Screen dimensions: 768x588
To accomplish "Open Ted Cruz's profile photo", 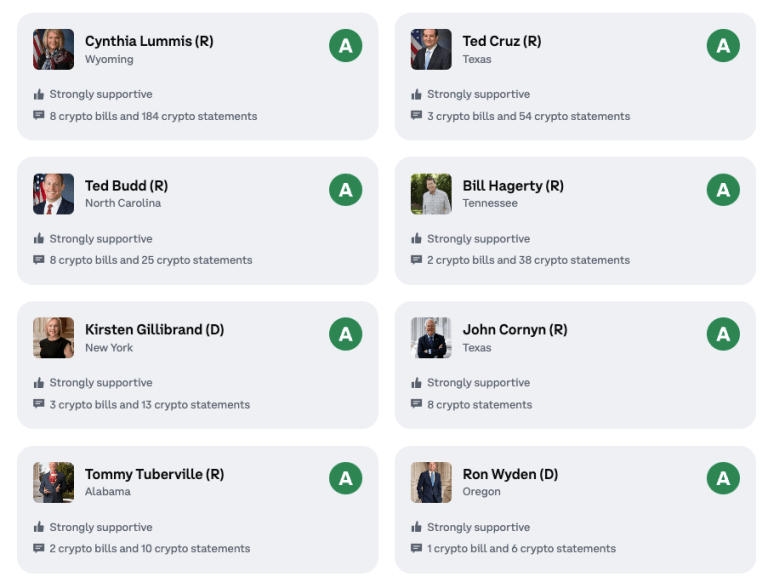I will [431, 49].
